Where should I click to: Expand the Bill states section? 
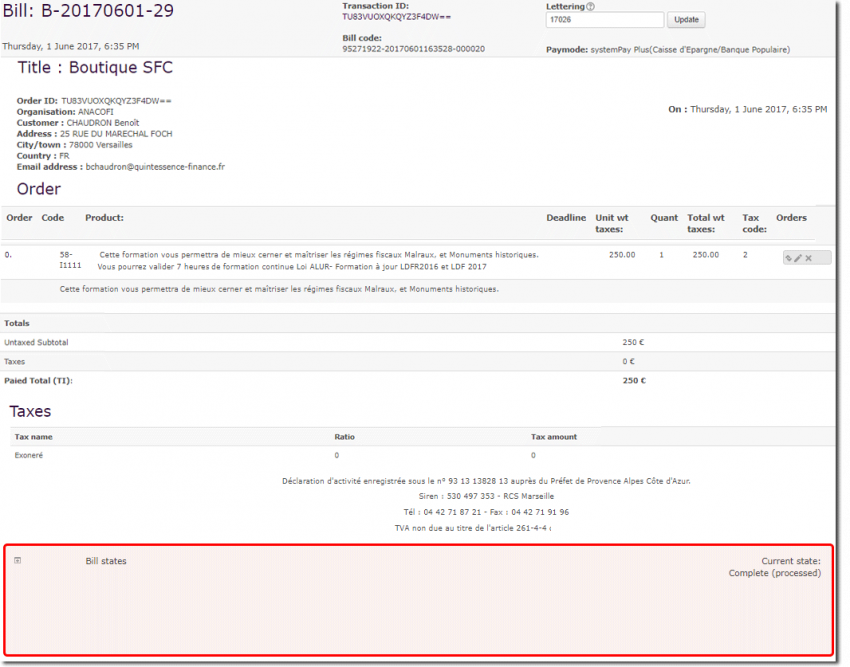pyautogui.click(x=18, y=560)
